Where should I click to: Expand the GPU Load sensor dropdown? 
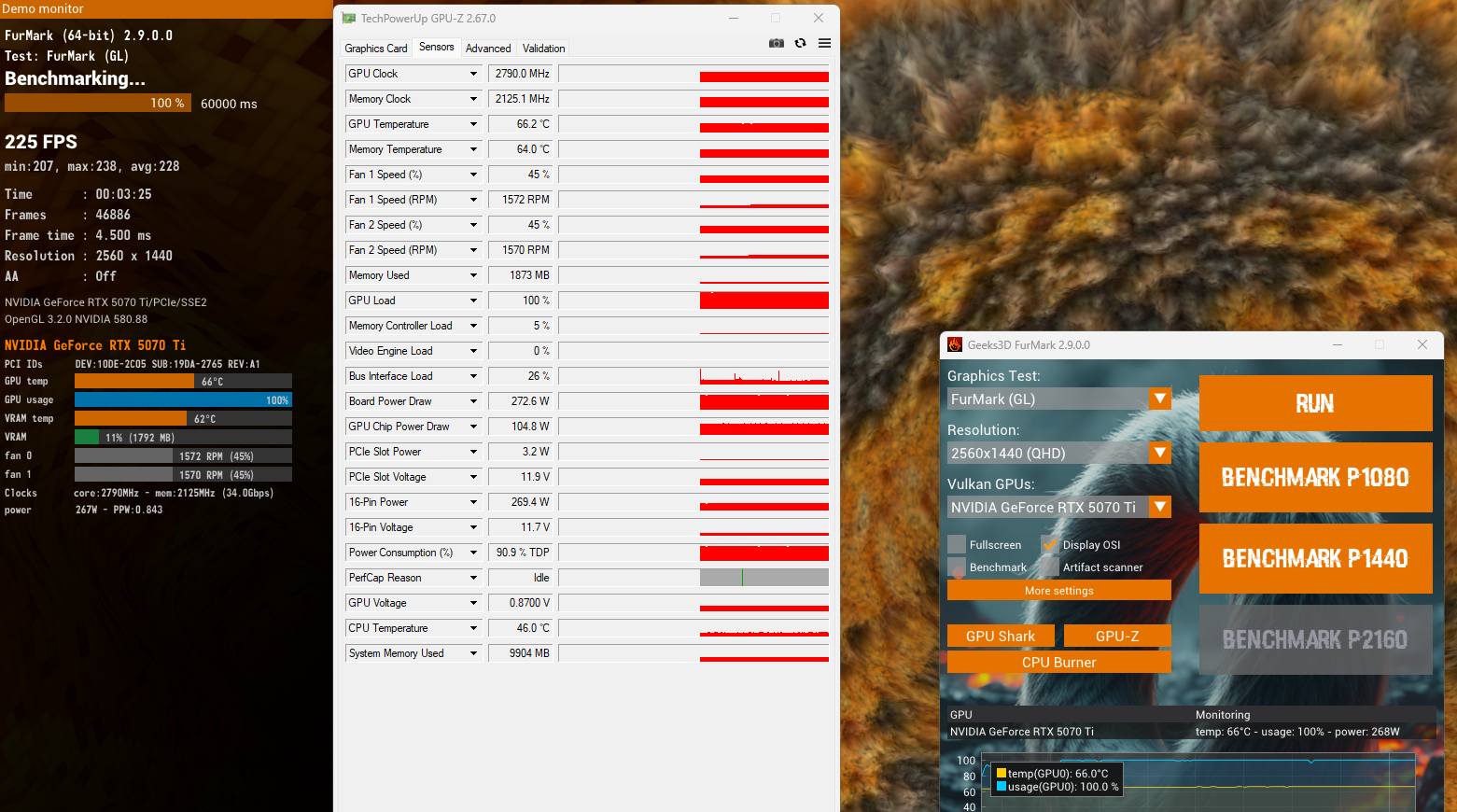coord(473,301)
